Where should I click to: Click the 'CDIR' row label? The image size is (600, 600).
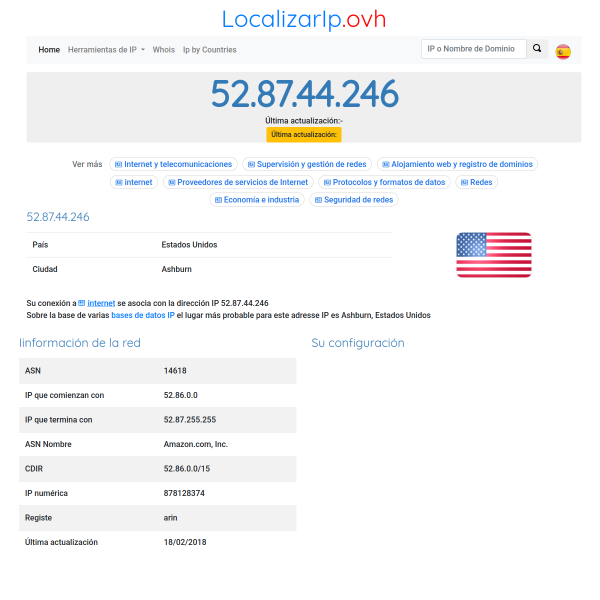tap(34, 469)
